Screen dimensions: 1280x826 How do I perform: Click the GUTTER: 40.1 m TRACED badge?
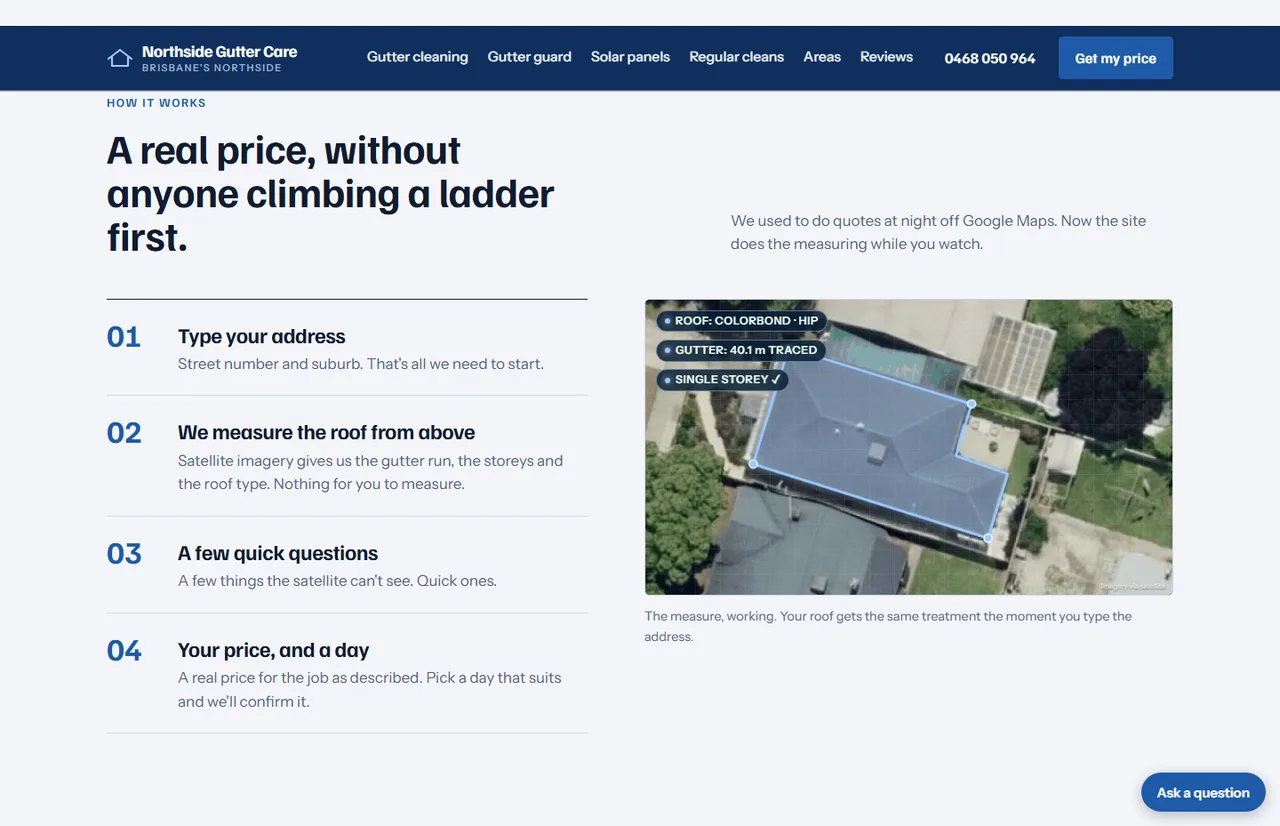click(740, 350)
